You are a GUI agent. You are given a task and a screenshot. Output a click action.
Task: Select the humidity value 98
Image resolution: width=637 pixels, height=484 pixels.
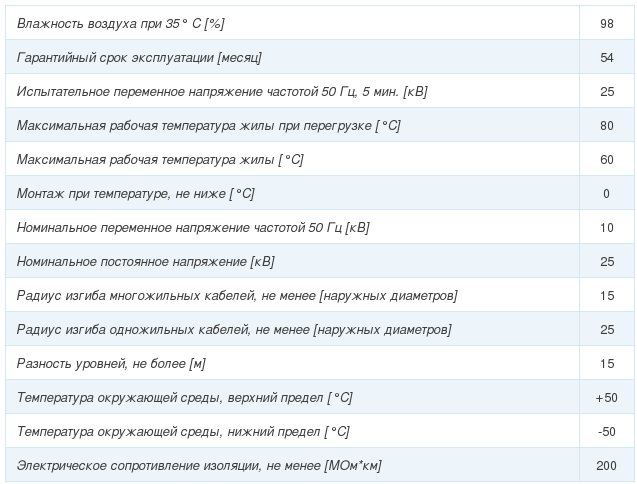click(606, 23)
